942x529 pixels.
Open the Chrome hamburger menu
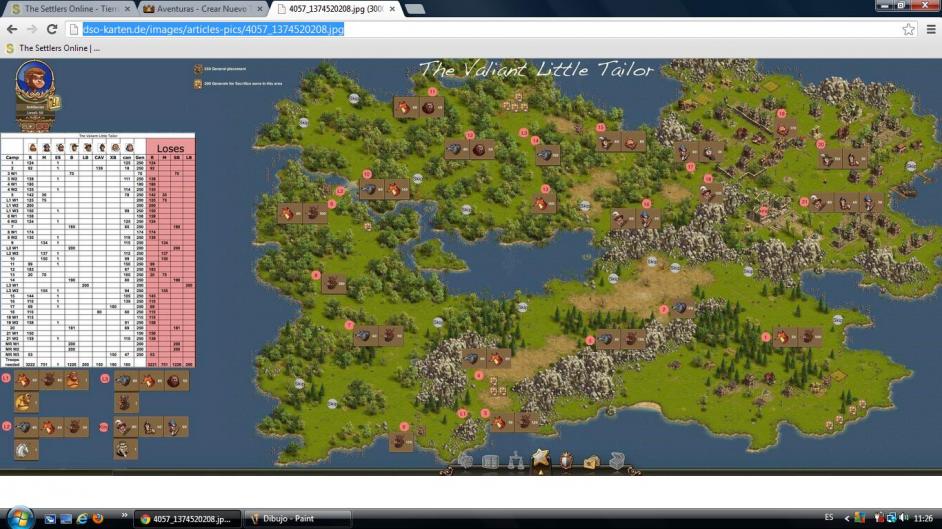pyautogui.click(x=930, y=29)
